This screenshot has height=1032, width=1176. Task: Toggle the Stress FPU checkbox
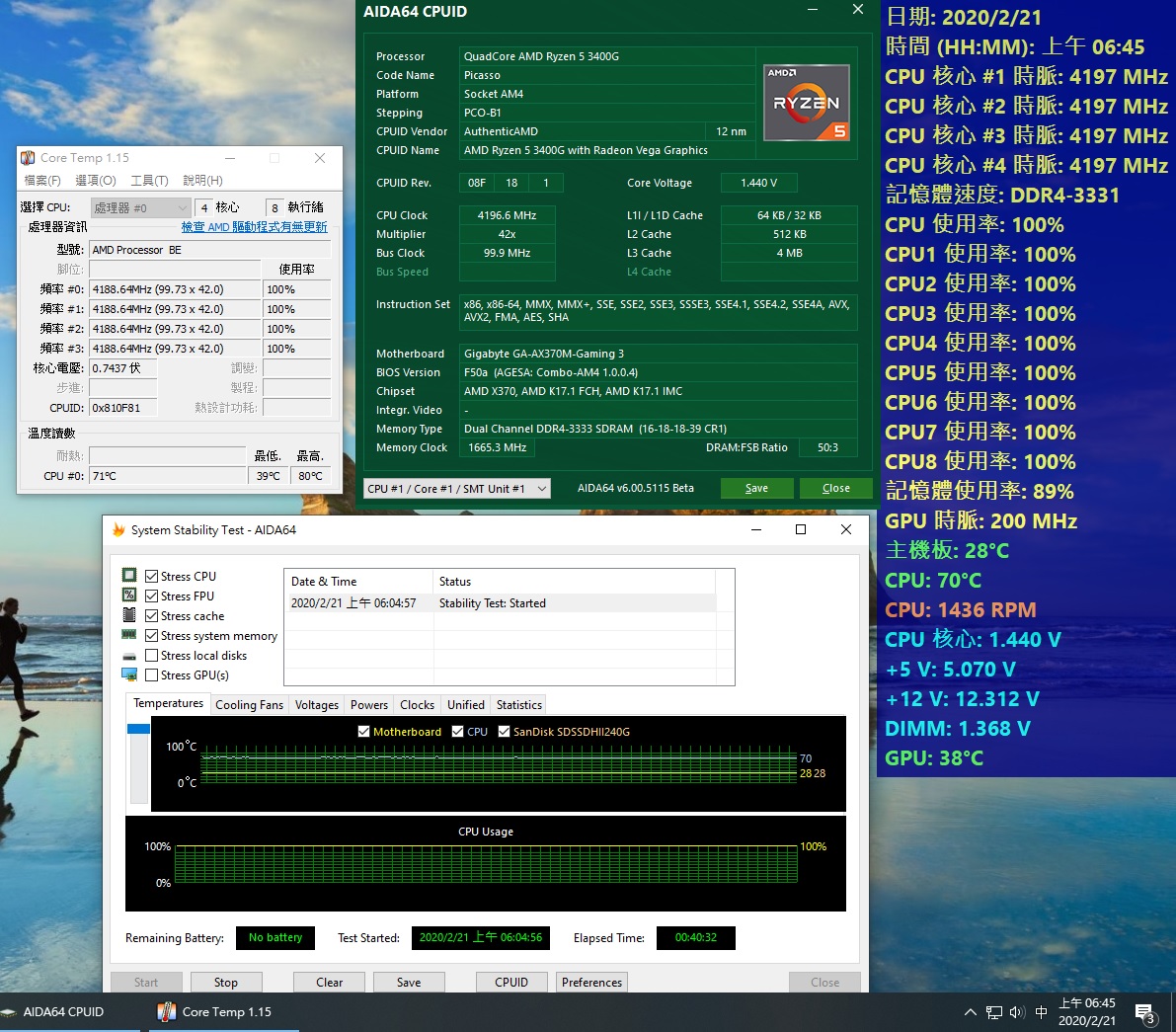(151, 595)
